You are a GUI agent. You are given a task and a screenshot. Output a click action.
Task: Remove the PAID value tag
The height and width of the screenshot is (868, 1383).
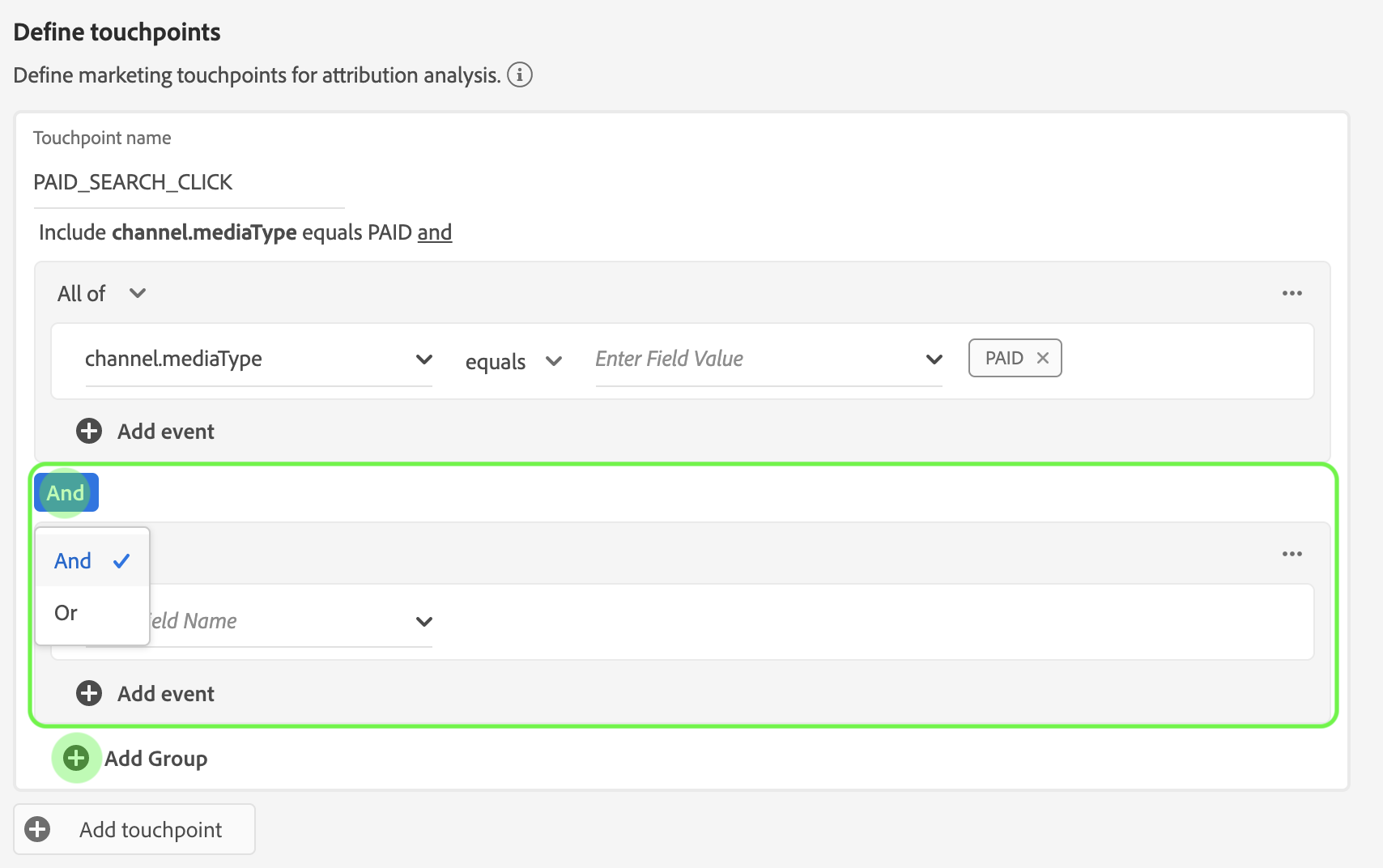pyautogui.click(x=1043, y=358)
